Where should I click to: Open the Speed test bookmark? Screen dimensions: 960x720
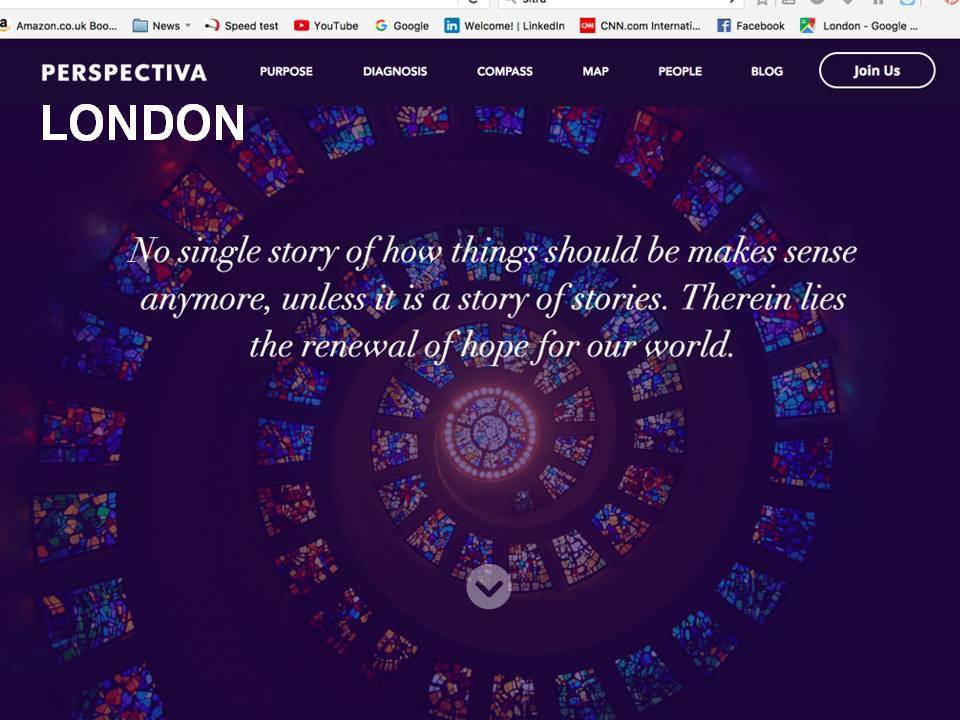tap(242, 26)
